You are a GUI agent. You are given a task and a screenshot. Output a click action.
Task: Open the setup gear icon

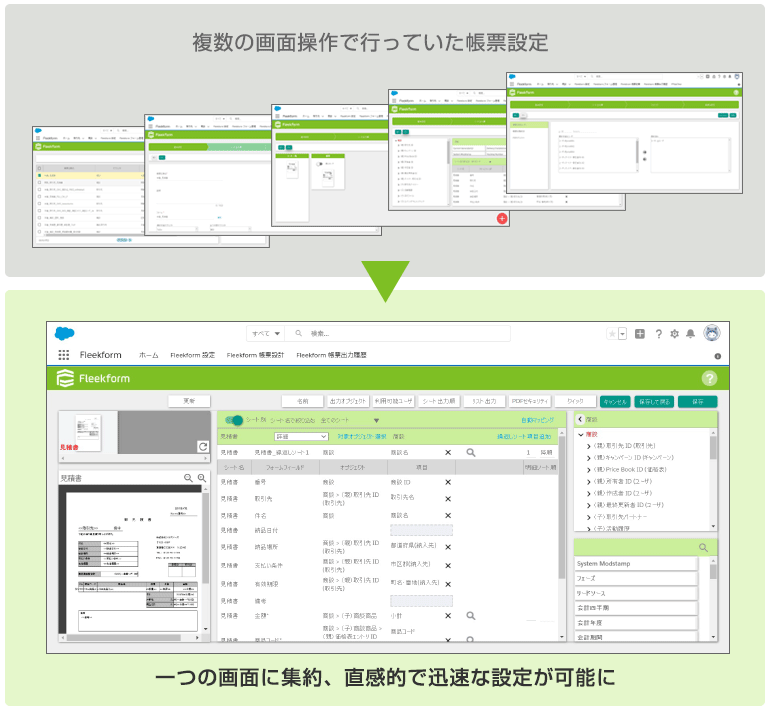pyautogui.click(x=674, y=334)
